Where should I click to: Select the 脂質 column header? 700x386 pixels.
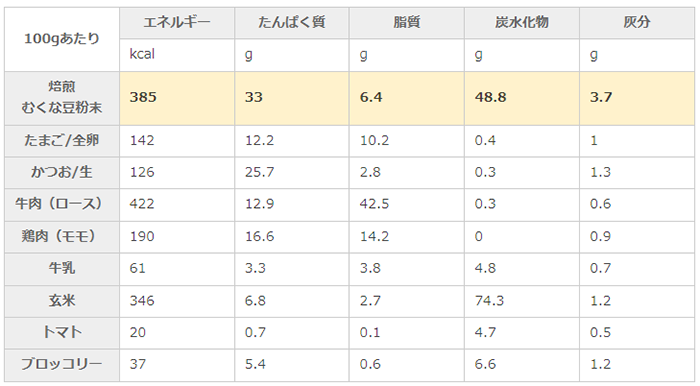407,22
